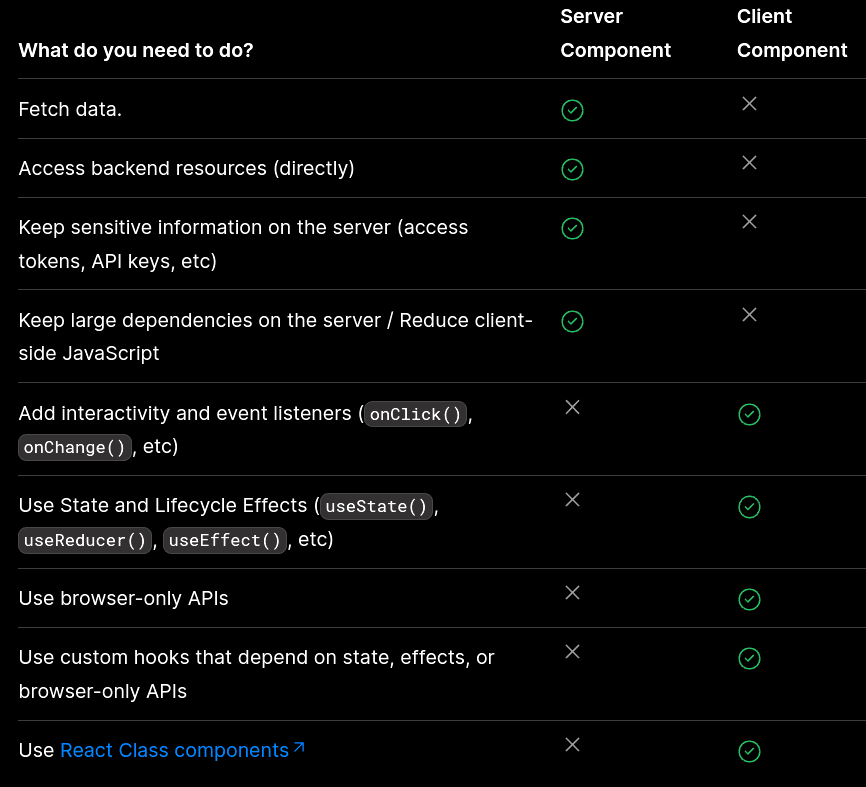Click Client check for Use State and Lifecycle

tap(749, 507)
